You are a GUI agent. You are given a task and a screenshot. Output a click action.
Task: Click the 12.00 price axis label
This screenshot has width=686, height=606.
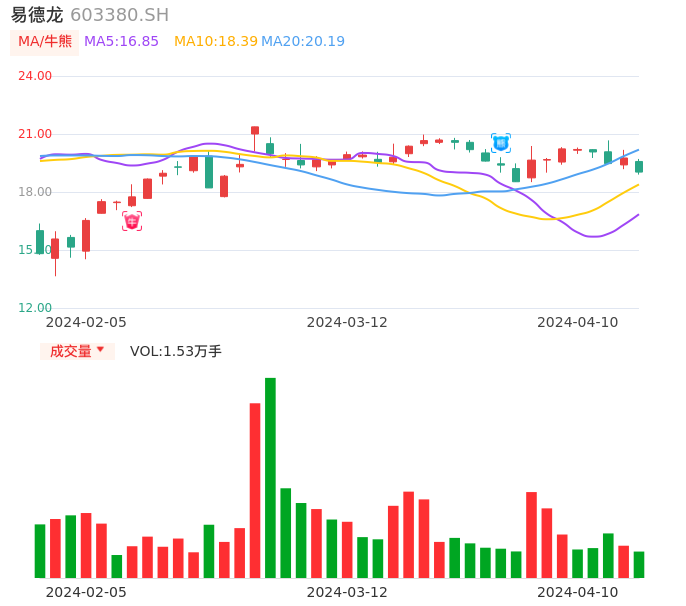[x=35, y=308]
